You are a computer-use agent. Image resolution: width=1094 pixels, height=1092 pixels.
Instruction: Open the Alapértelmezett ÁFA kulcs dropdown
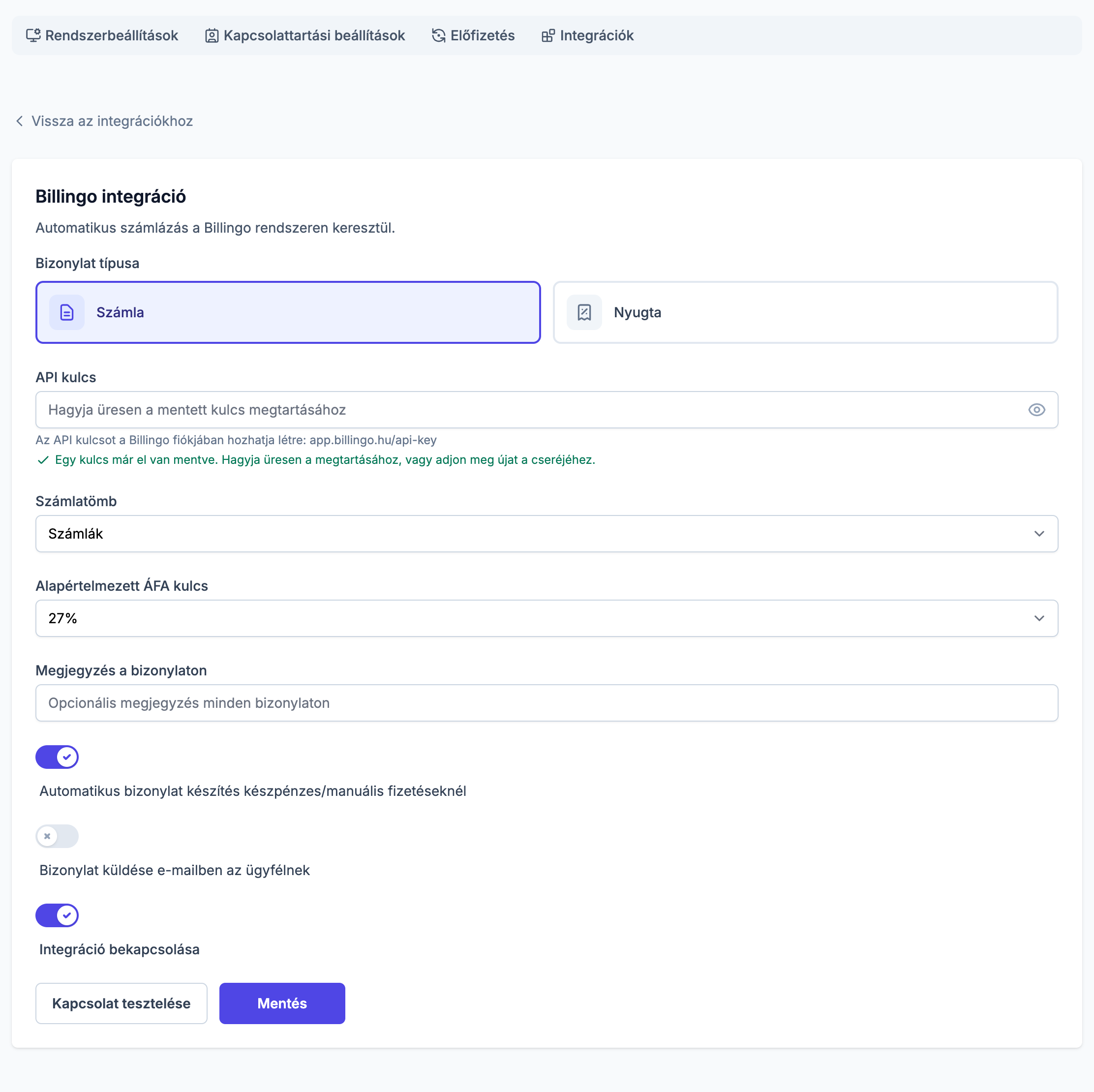click(x=547, y=618)
